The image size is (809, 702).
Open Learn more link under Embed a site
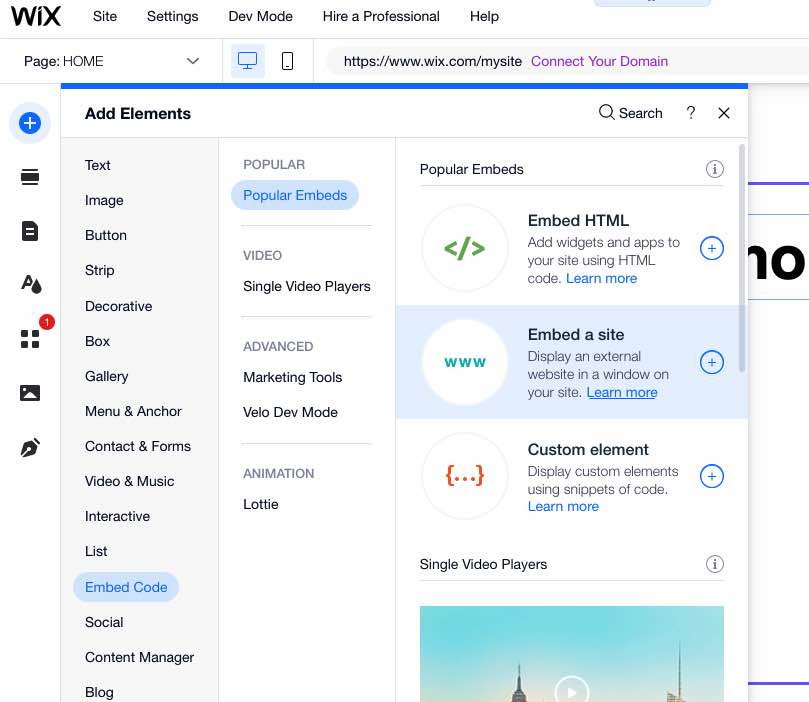click(622, 393)
